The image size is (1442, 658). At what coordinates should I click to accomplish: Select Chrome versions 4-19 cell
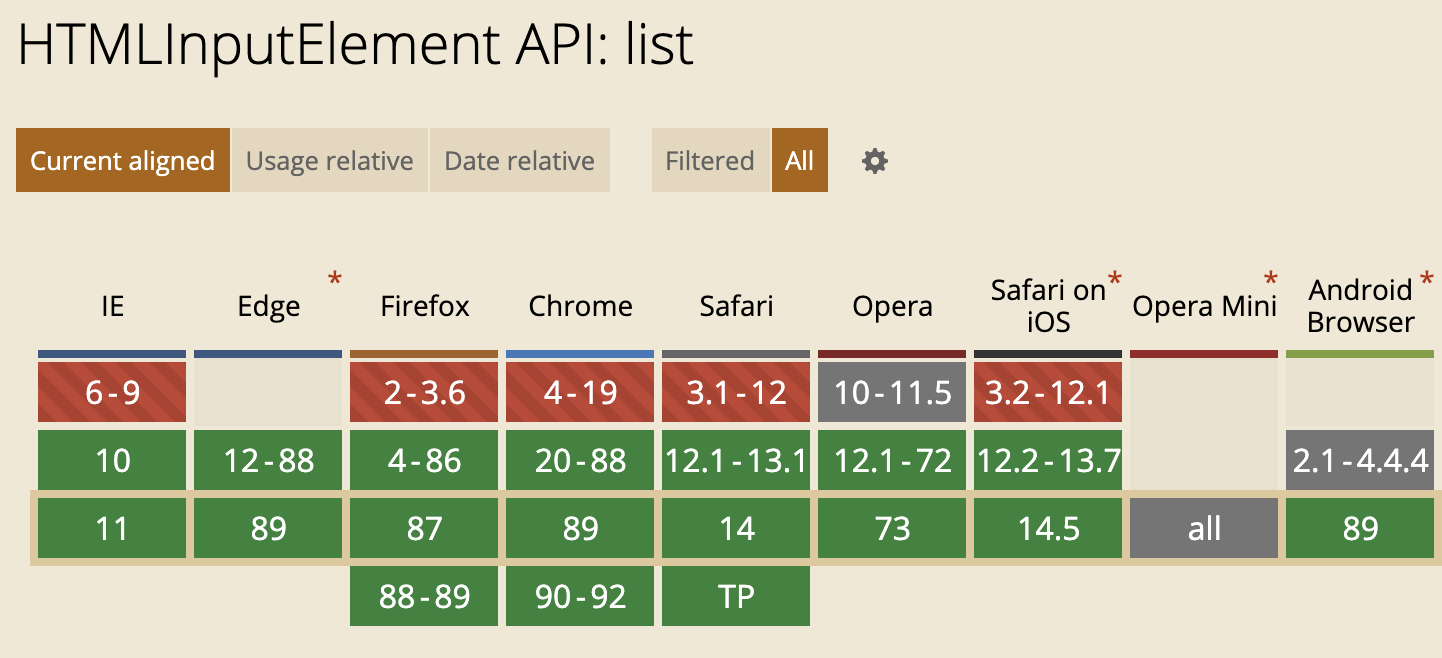[580, 392]
